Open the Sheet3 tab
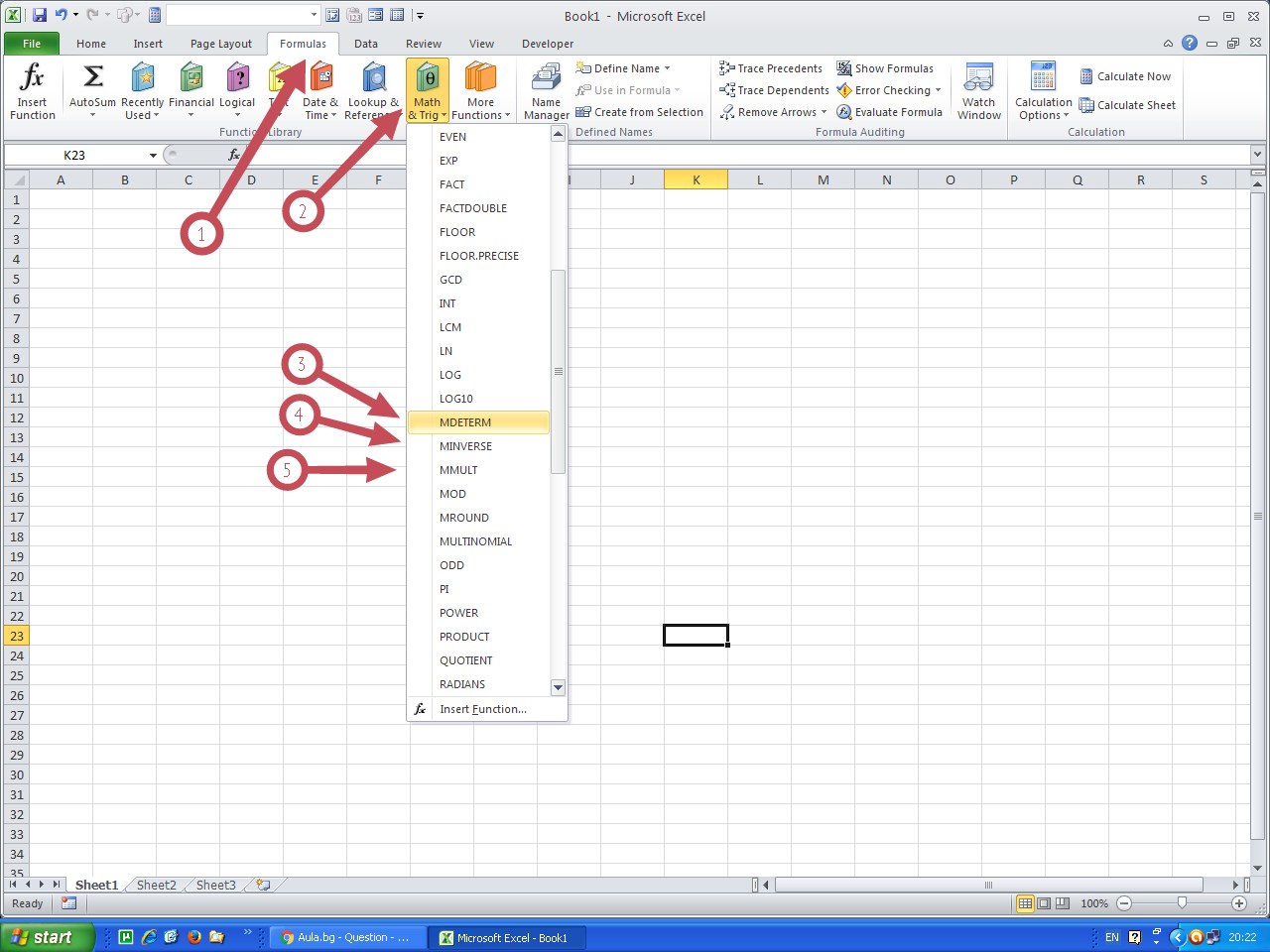Screen dimensions: 1270x952 tap(216, 885)
